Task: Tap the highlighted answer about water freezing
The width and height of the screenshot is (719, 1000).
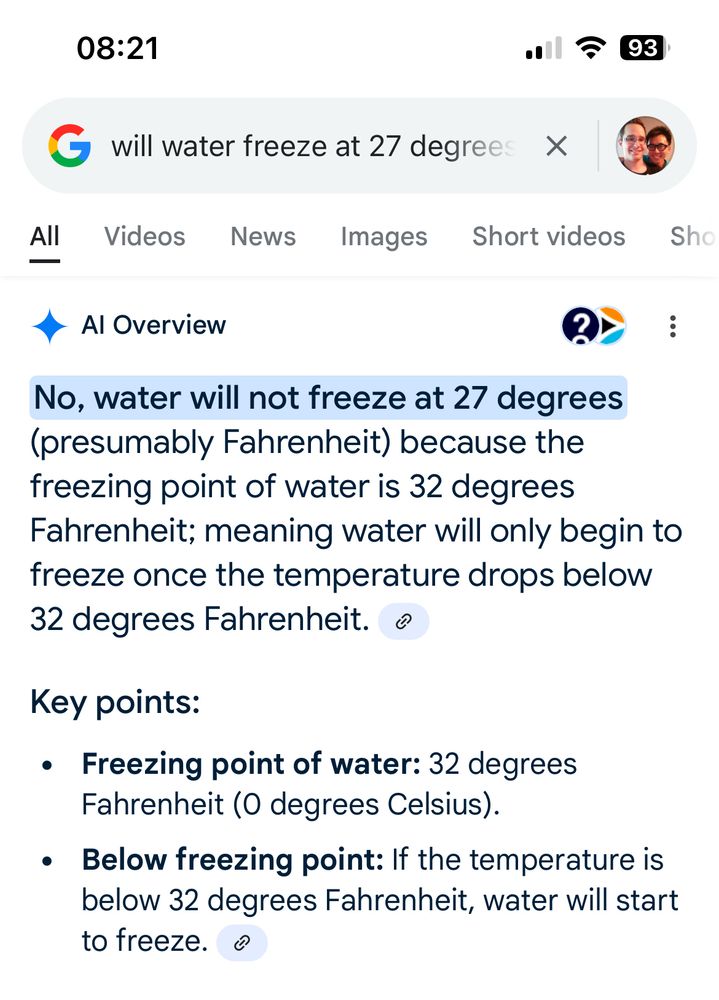Action: [328, 397]
